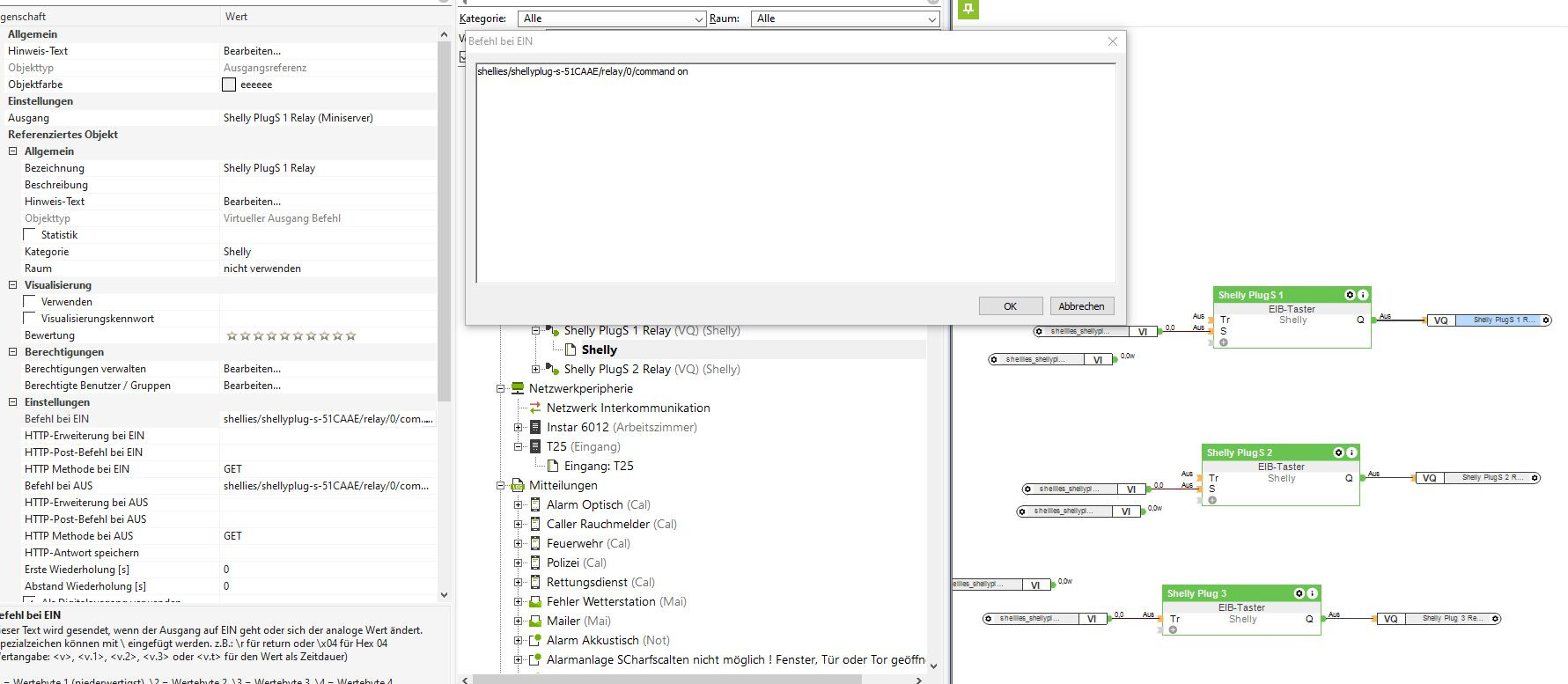The image size is (1568, 684).
Task: Collapse Allgemein under Referenziertes Objekt
Action: pyautogui.click(x=13, y=151)
